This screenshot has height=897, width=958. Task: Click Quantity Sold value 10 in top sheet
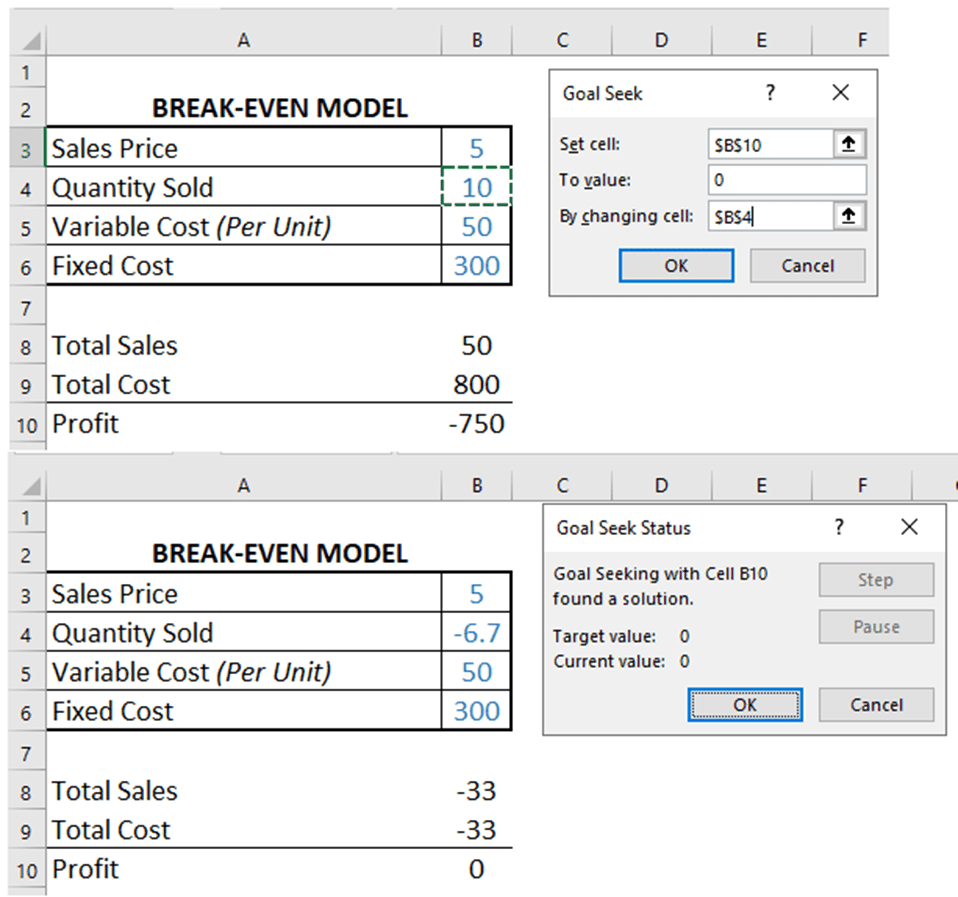[477, 187]
